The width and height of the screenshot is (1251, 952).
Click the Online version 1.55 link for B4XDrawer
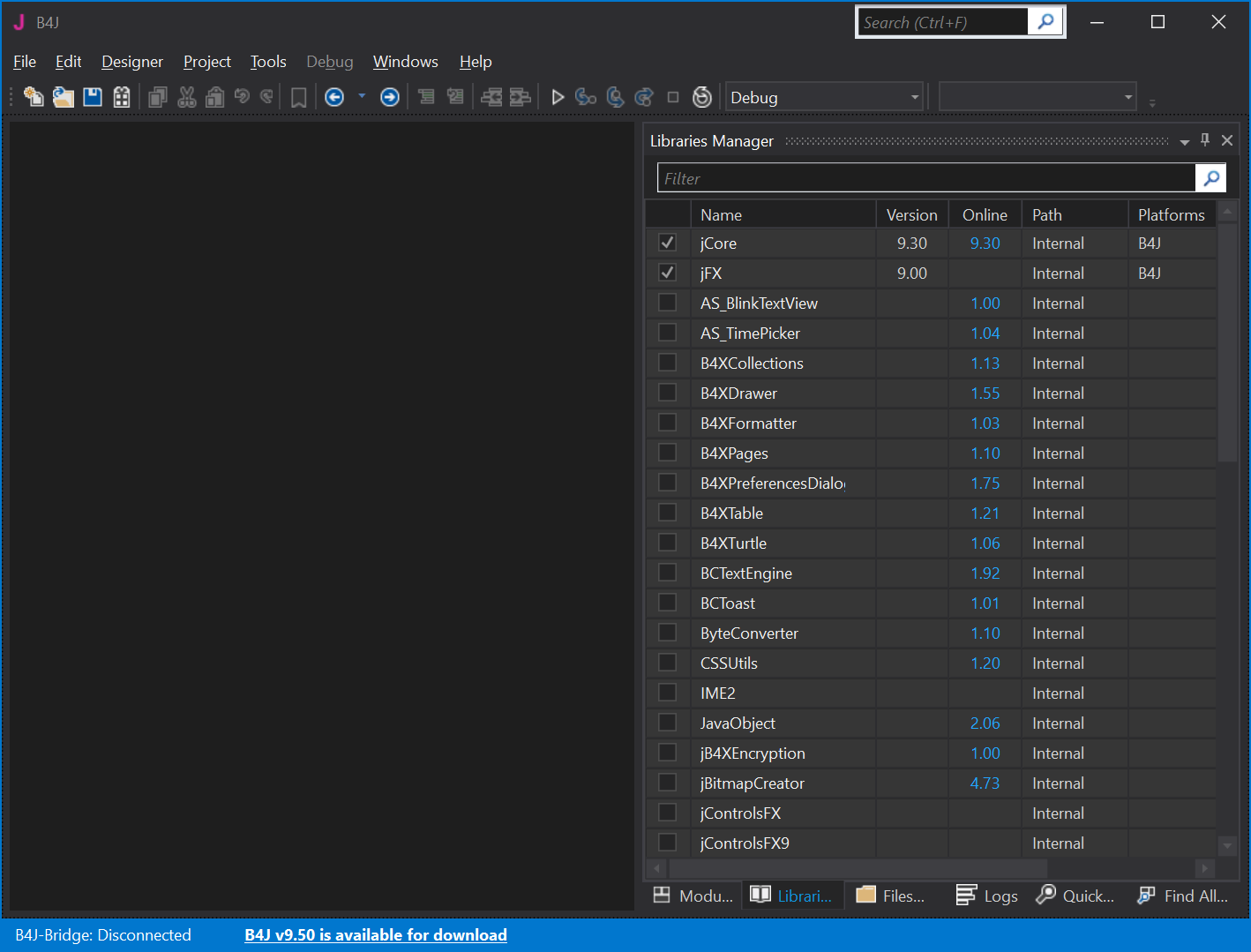(985, 394)
